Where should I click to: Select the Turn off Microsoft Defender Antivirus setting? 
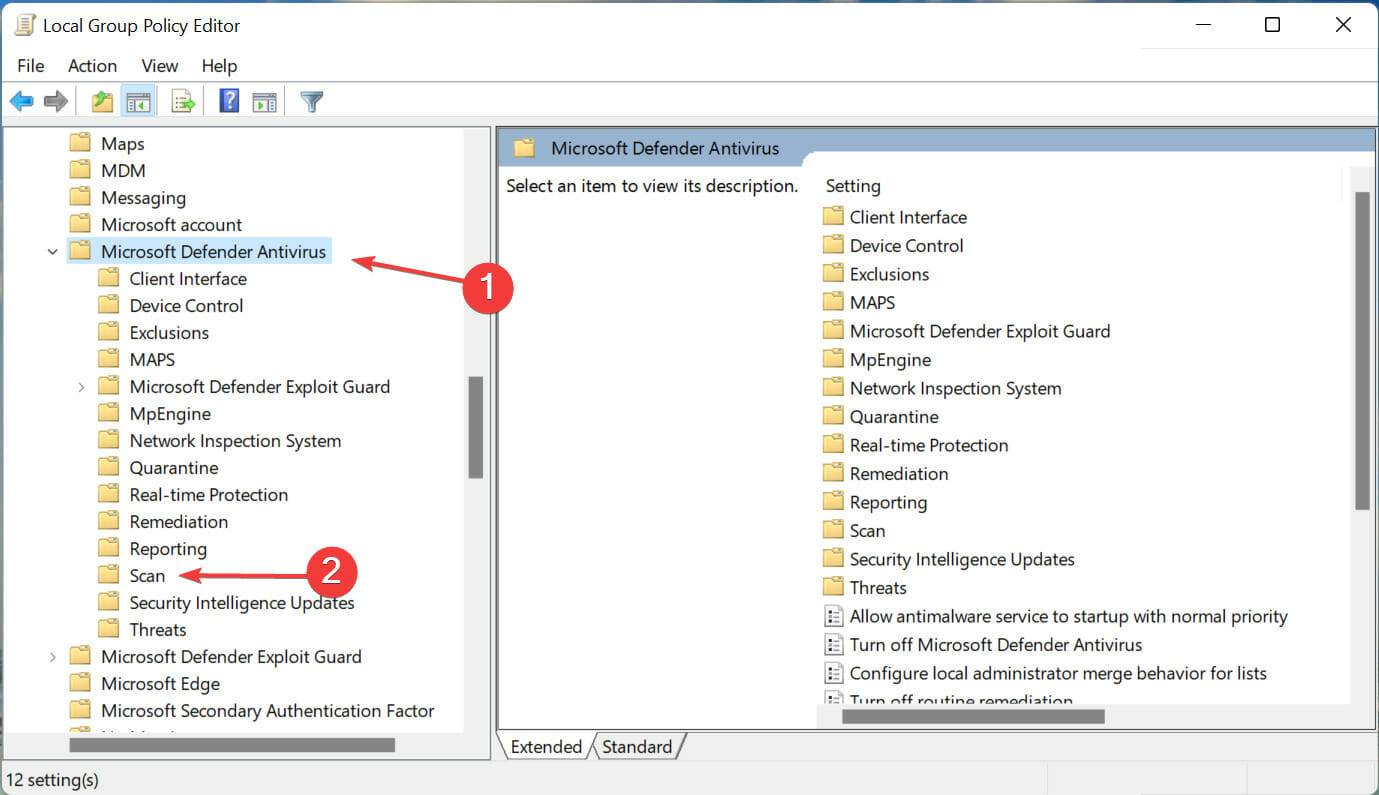[x=995, y=645]
